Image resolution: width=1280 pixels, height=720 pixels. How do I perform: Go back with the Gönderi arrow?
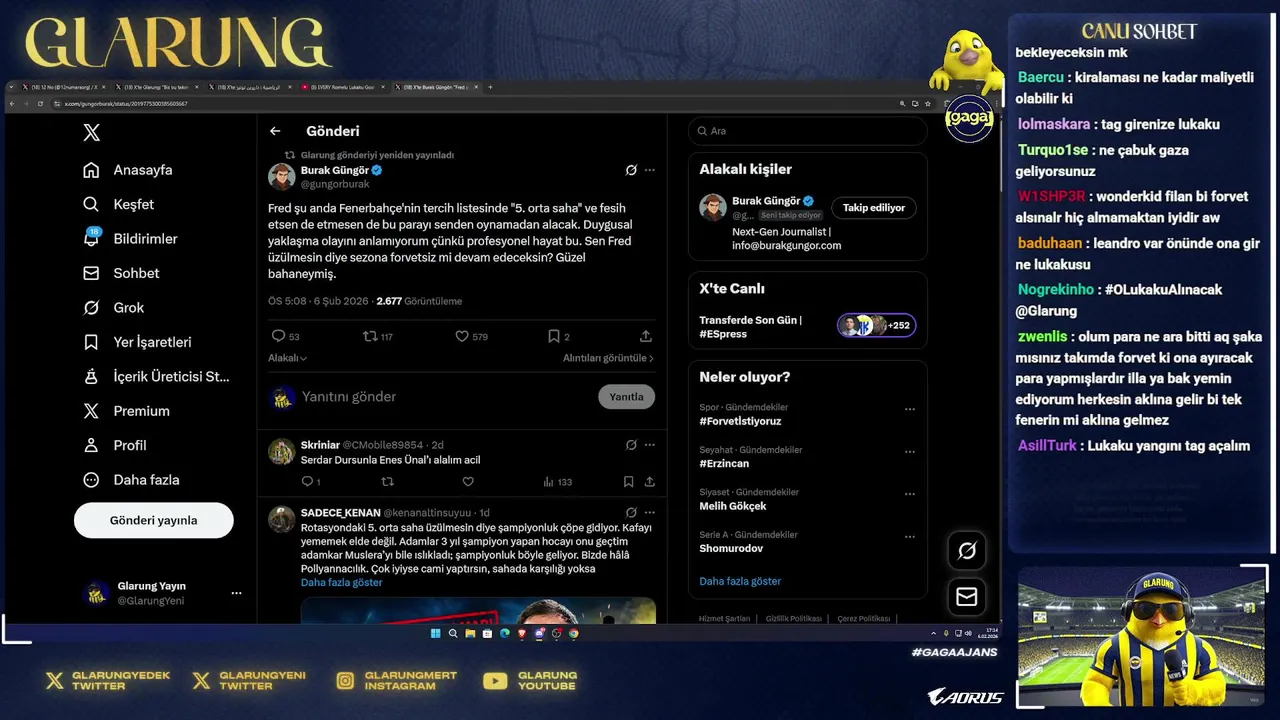[x=275, y=131]
